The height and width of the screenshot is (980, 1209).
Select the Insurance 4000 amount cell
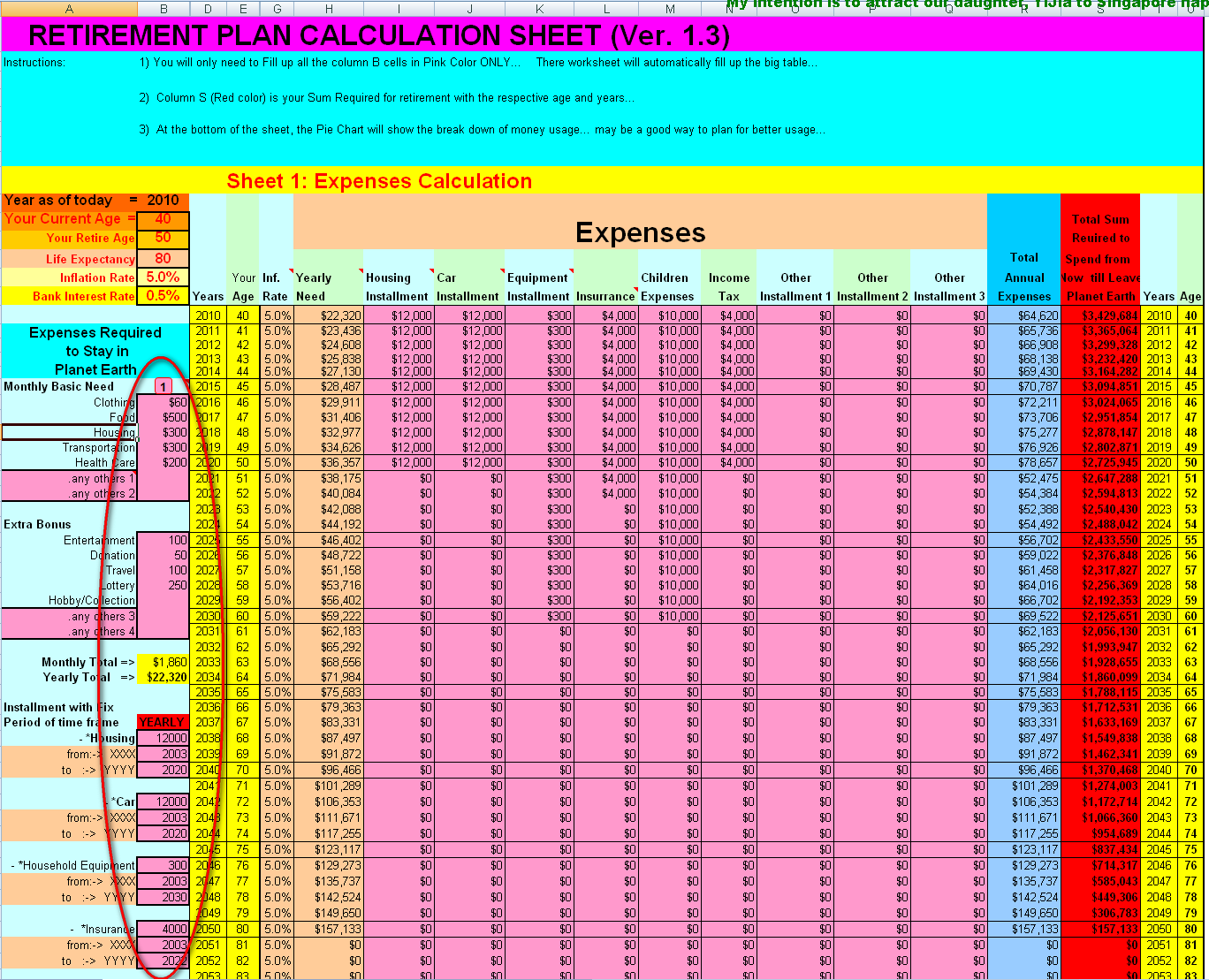(x=163, y=929)
